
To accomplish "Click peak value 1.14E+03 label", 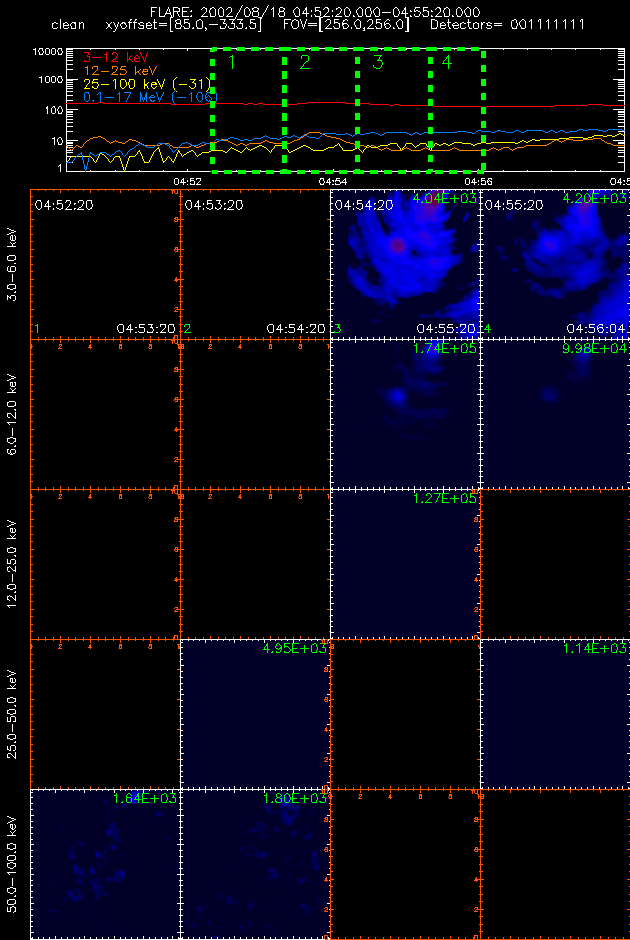I will 595,649.
